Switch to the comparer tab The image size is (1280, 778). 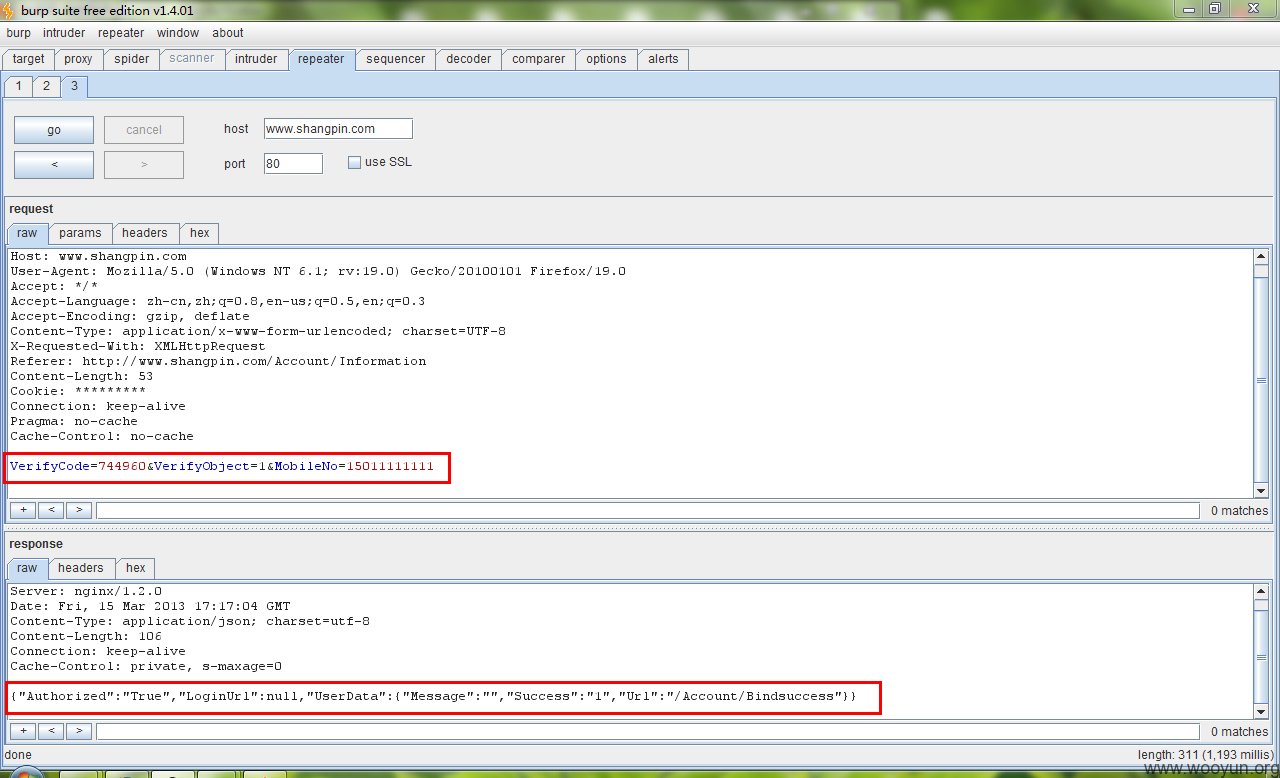click(539, 59)
